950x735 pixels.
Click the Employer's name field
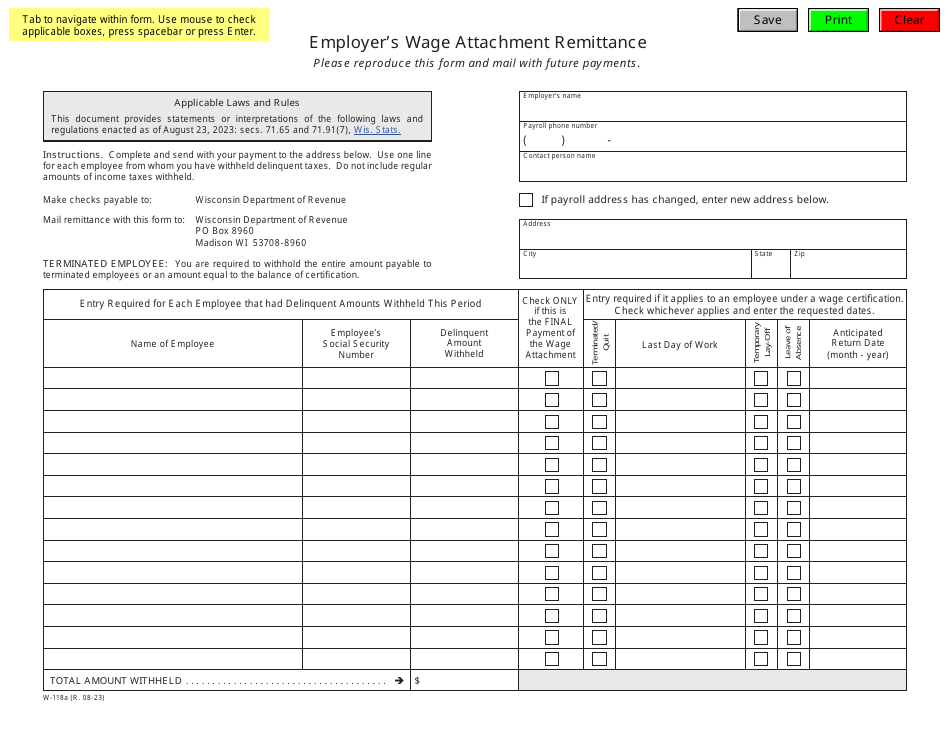(710, 106)
